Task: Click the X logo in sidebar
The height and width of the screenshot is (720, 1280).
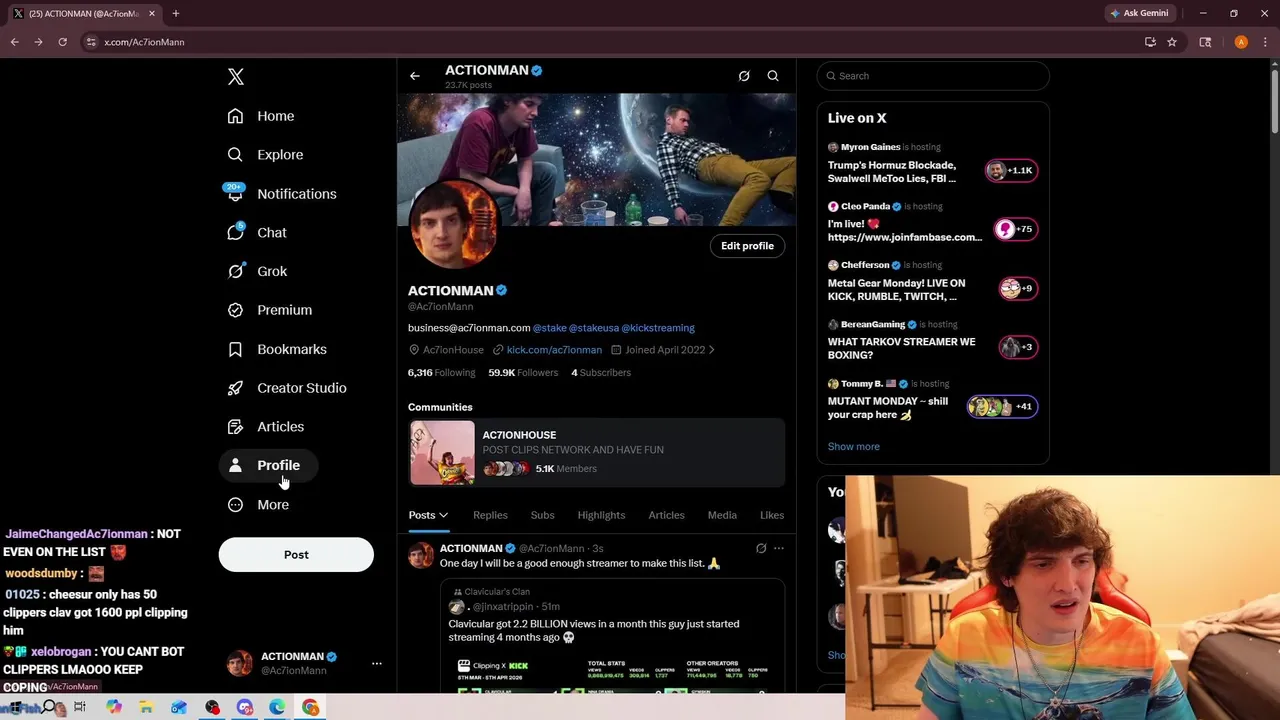Action: (x=236, y=77)
